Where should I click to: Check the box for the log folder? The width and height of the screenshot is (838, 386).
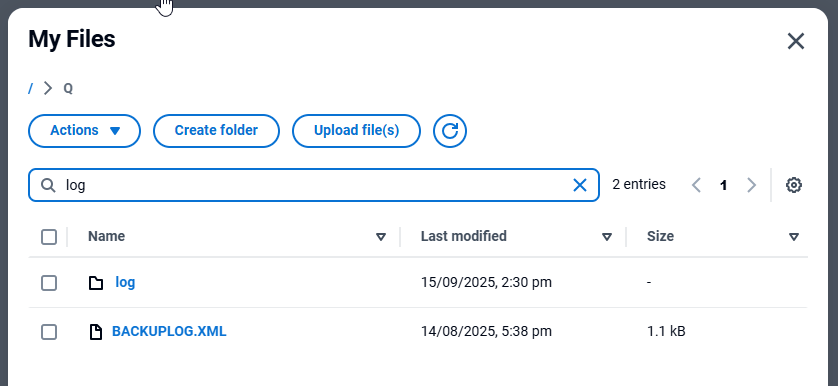click(x=49, y=283)
